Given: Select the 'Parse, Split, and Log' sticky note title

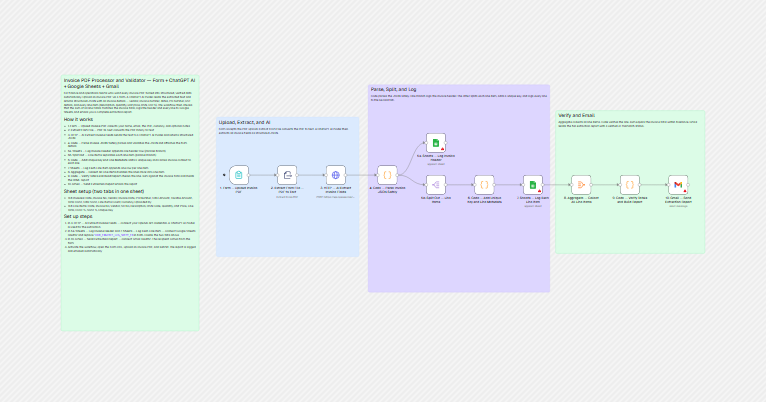Looking at the screenshot, I should tap(393, 89).
